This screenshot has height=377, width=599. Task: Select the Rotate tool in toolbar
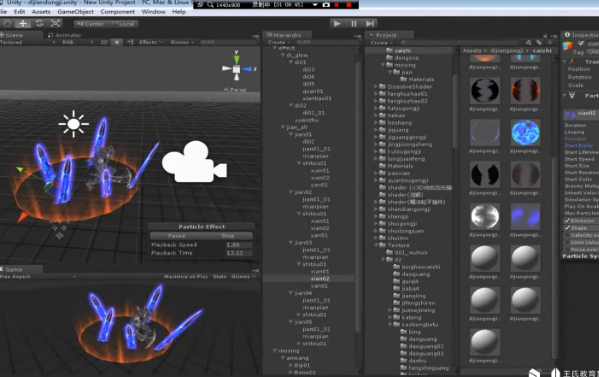coord(39,24)
